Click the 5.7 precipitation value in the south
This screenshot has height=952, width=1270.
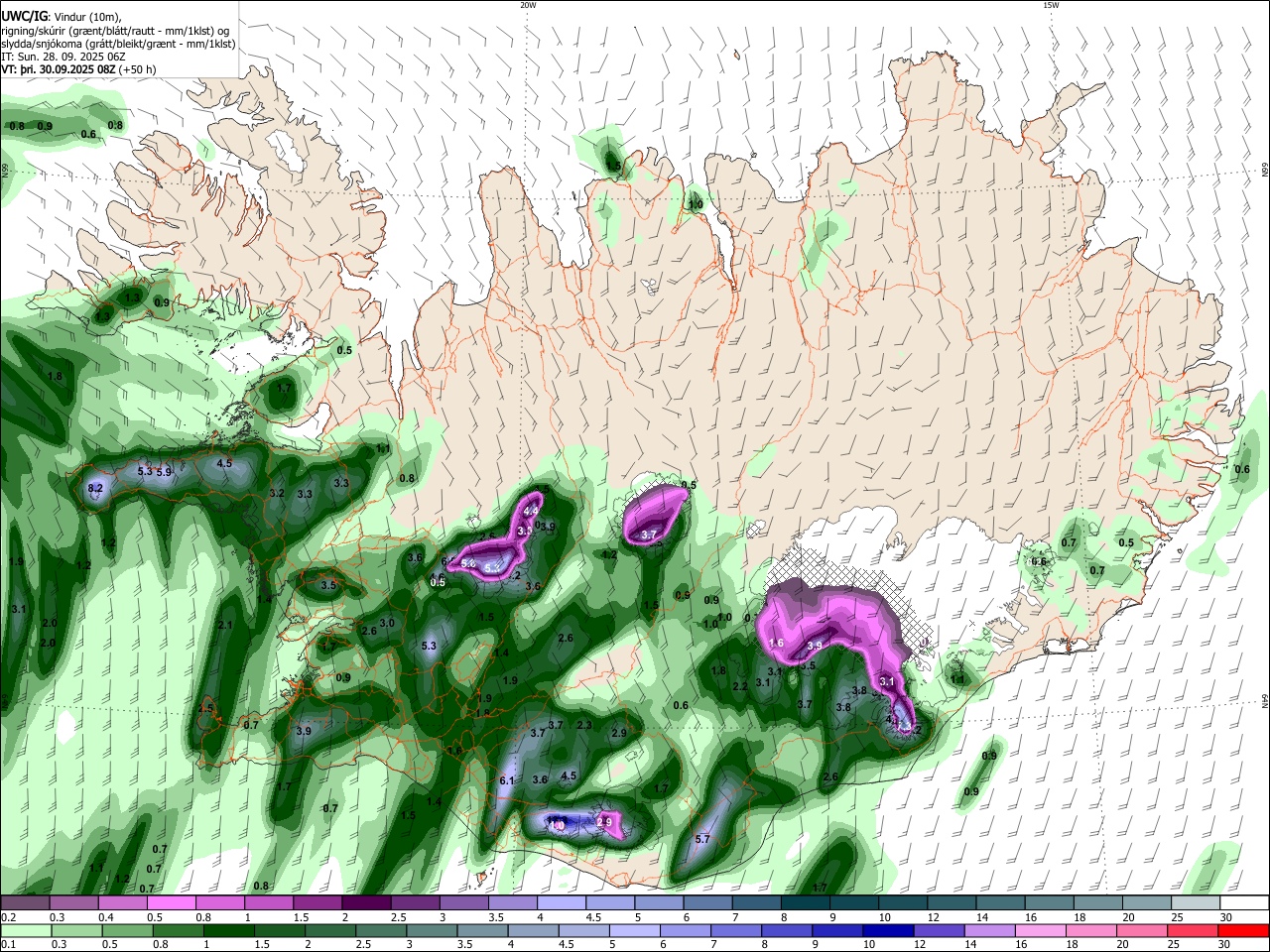(x=702, y=839)
